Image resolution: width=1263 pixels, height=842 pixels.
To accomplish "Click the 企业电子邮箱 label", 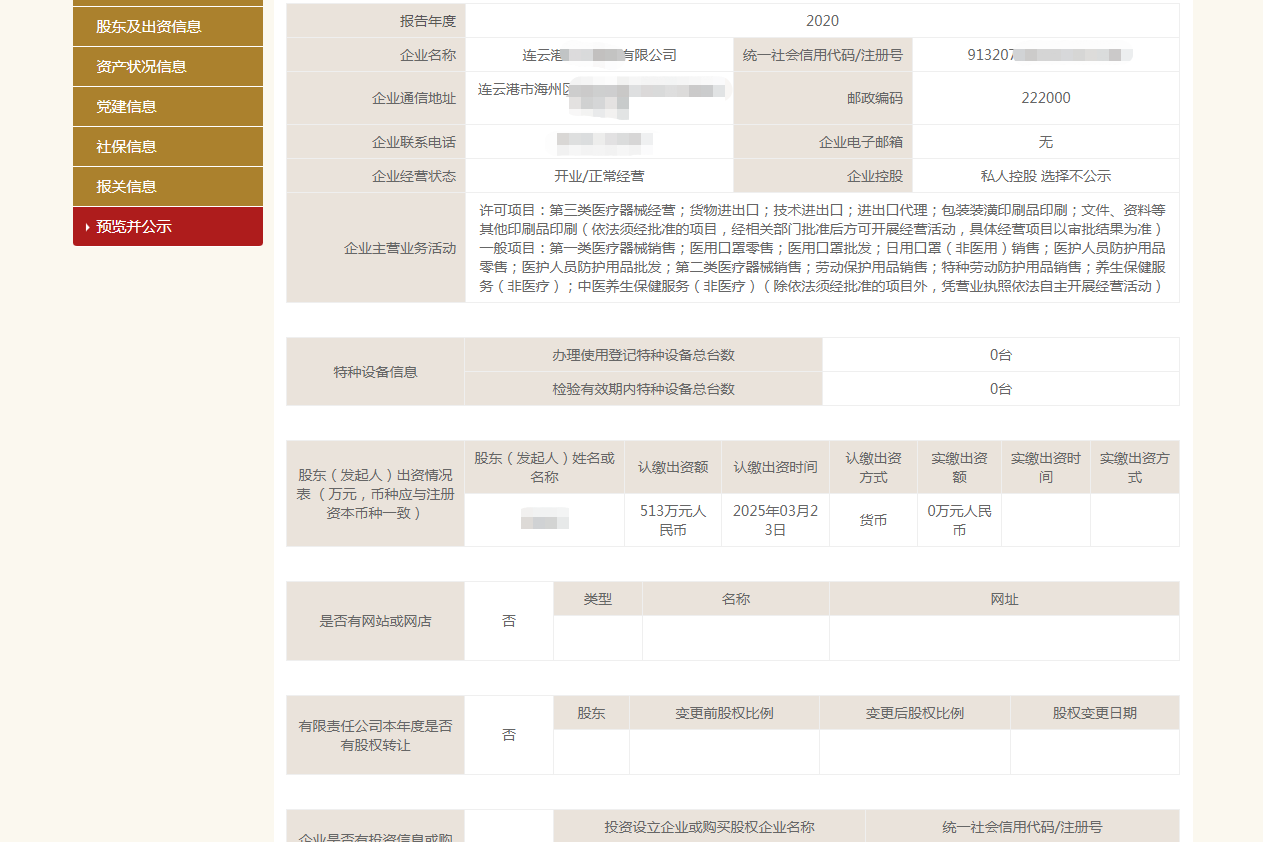I will click(823, 142).
